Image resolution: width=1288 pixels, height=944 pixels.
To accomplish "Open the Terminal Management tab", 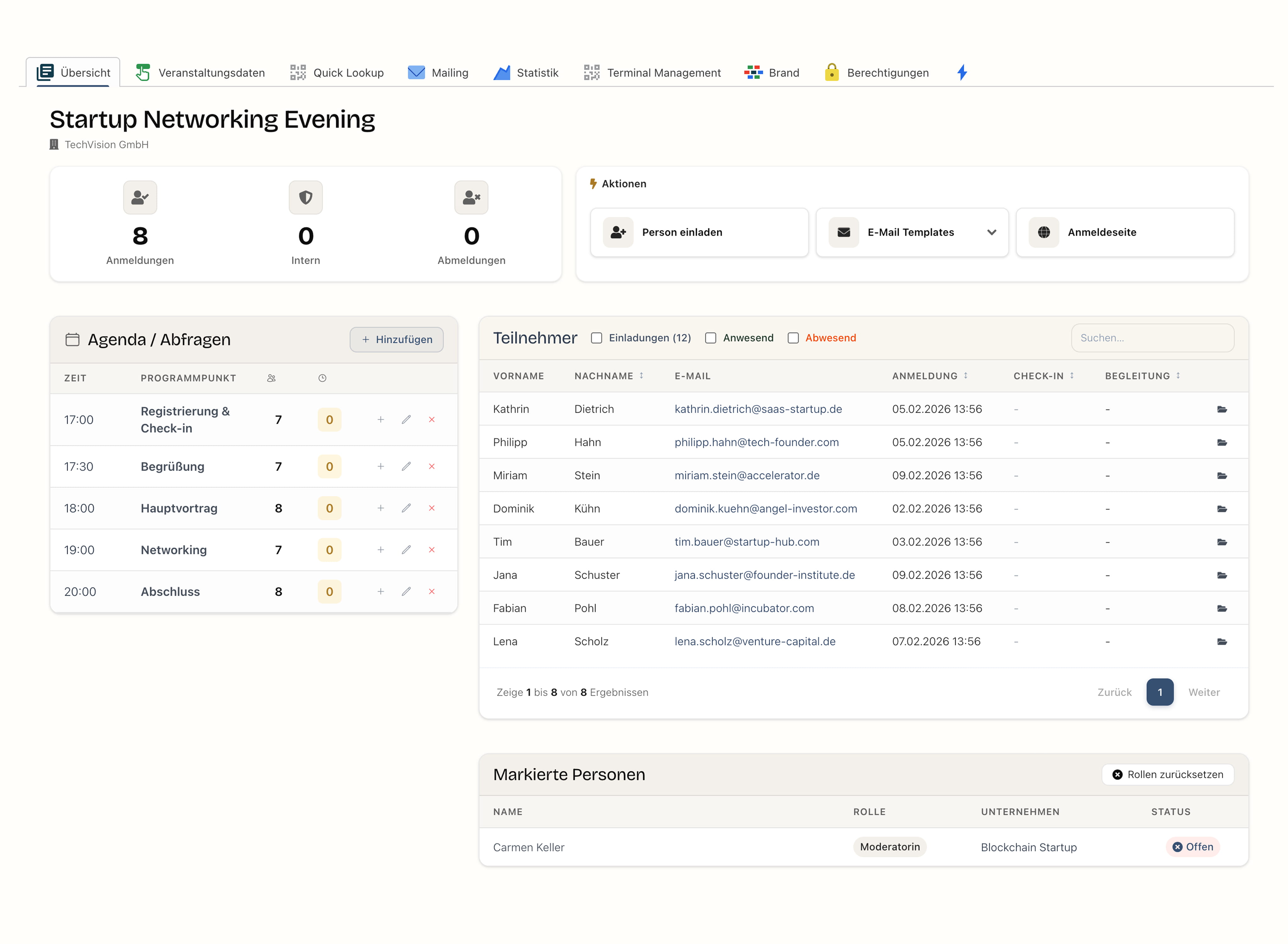I will coord(652,73).
